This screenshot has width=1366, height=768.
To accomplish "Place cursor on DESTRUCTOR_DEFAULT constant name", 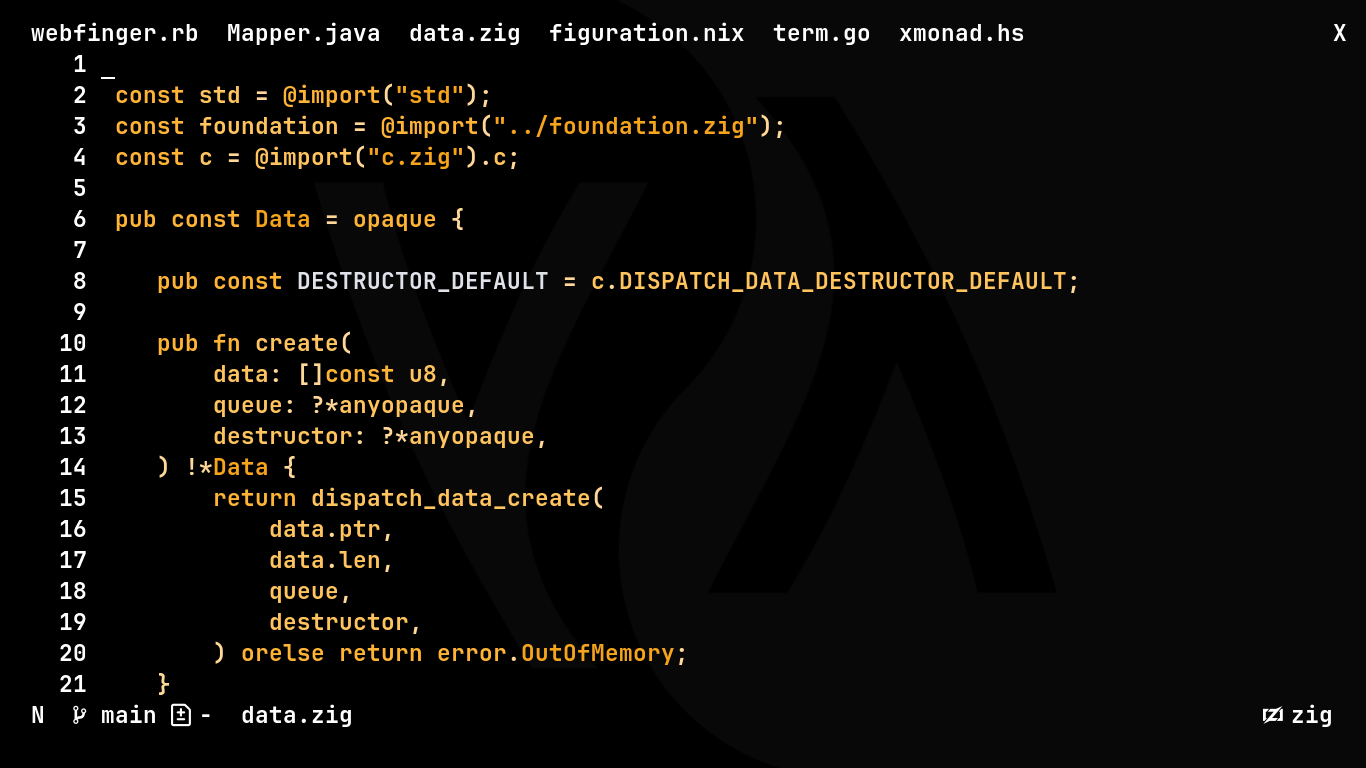I will pyautogui.click(x=422, y=281).
